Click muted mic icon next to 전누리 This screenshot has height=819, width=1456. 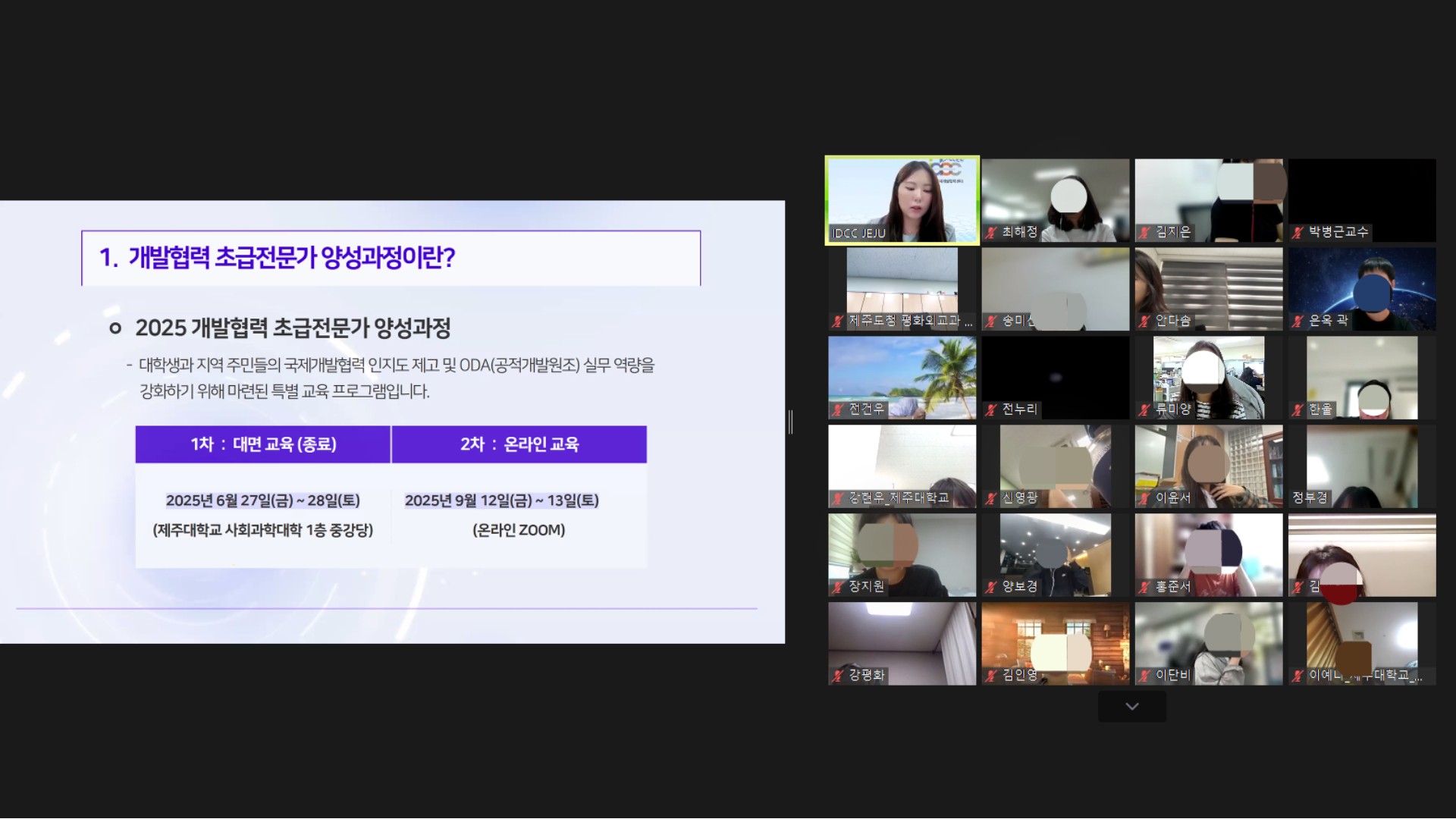tap(990, 410)
